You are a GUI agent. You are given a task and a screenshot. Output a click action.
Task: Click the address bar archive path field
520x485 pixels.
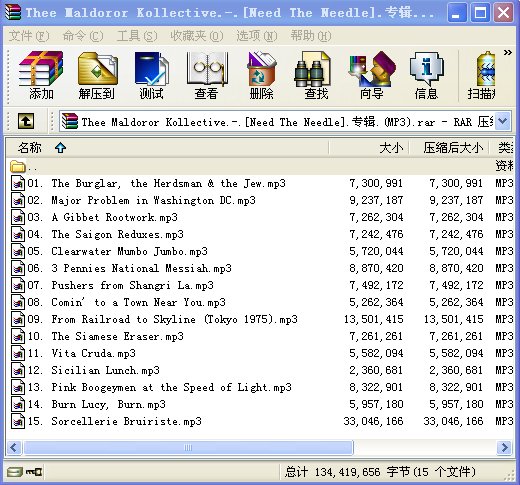coord(286,121)
